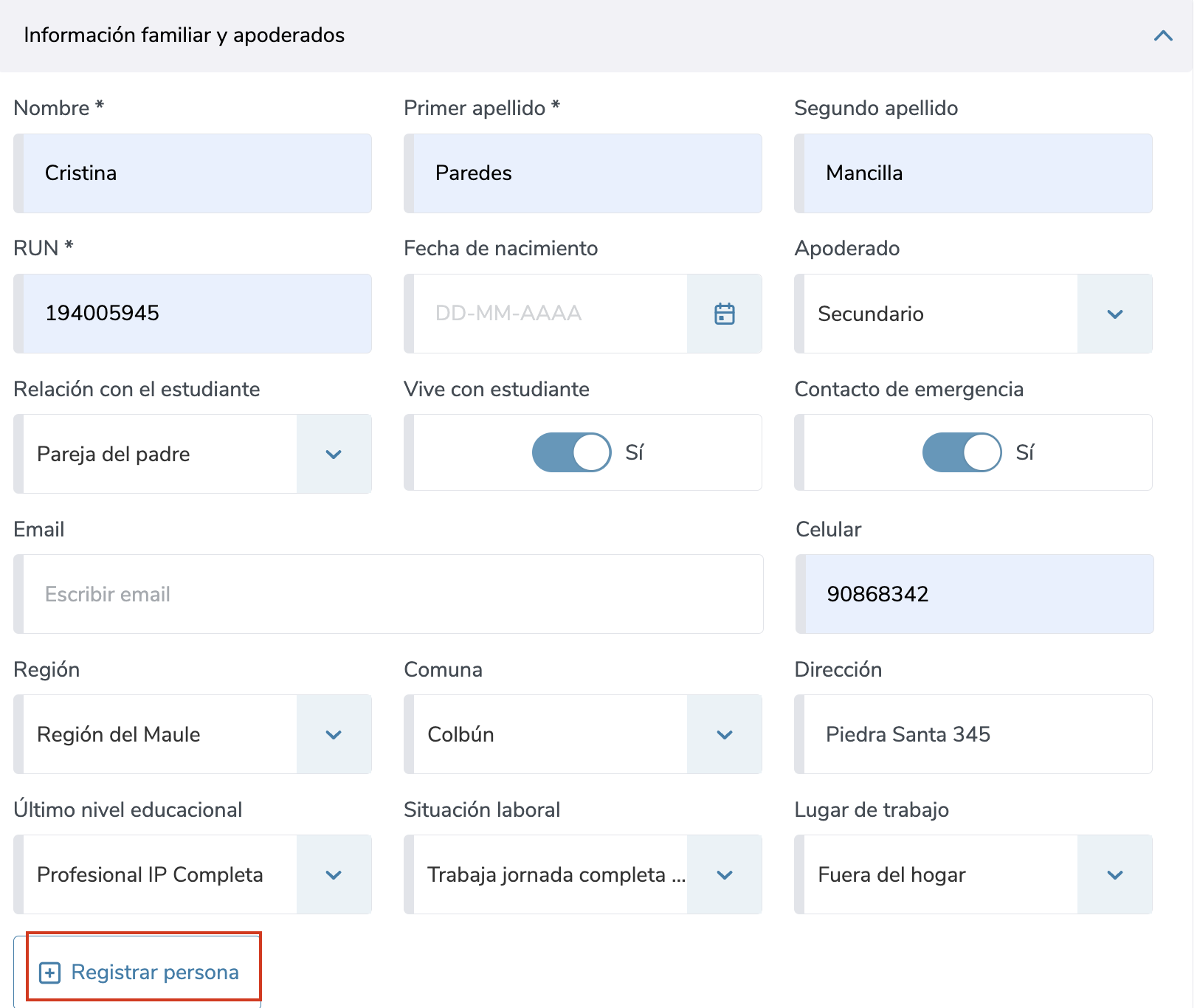Click the Primer apellido field with Paredes

click(x=587, y=173)
